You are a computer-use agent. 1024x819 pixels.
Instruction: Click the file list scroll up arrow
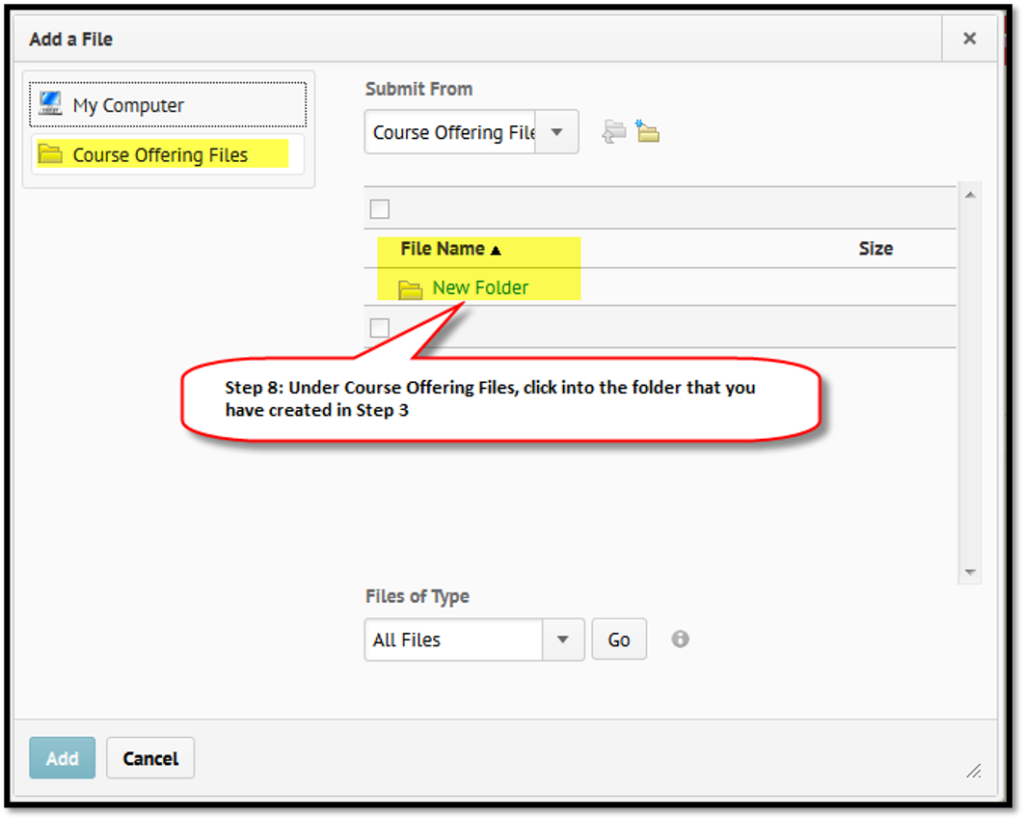(970, 195)
